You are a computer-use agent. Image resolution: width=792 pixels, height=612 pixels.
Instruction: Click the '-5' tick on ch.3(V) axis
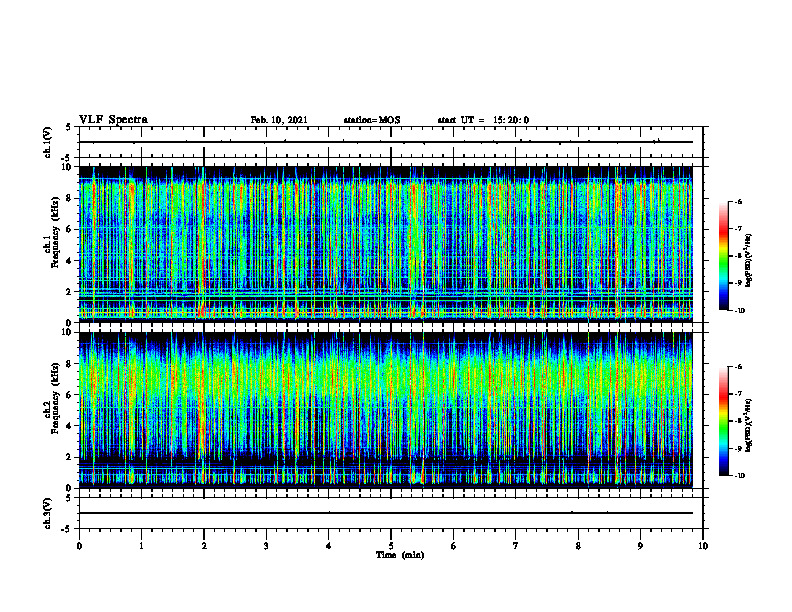(x=67, y=529)
